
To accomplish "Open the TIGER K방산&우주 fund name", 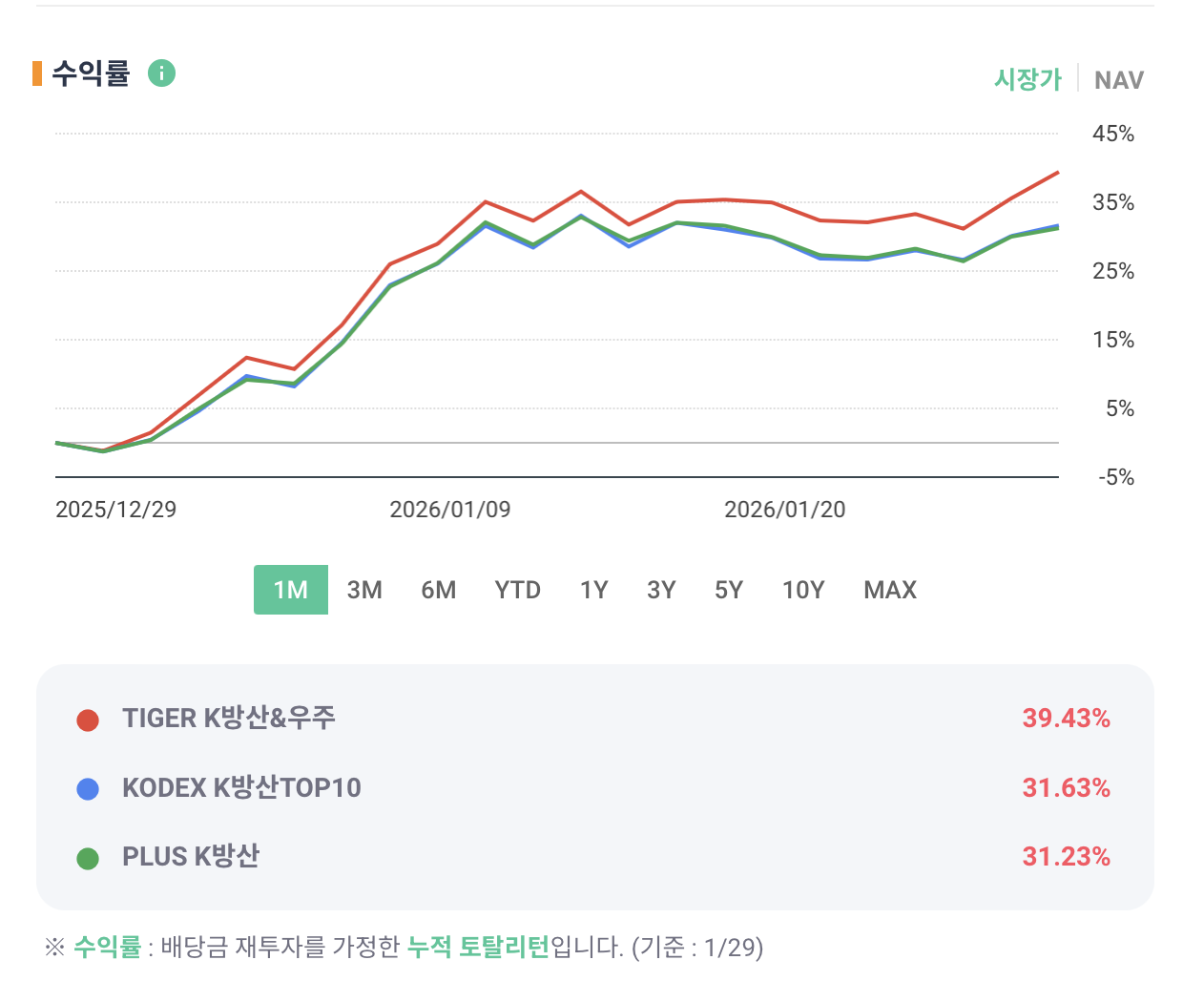I will coord(229,718).
